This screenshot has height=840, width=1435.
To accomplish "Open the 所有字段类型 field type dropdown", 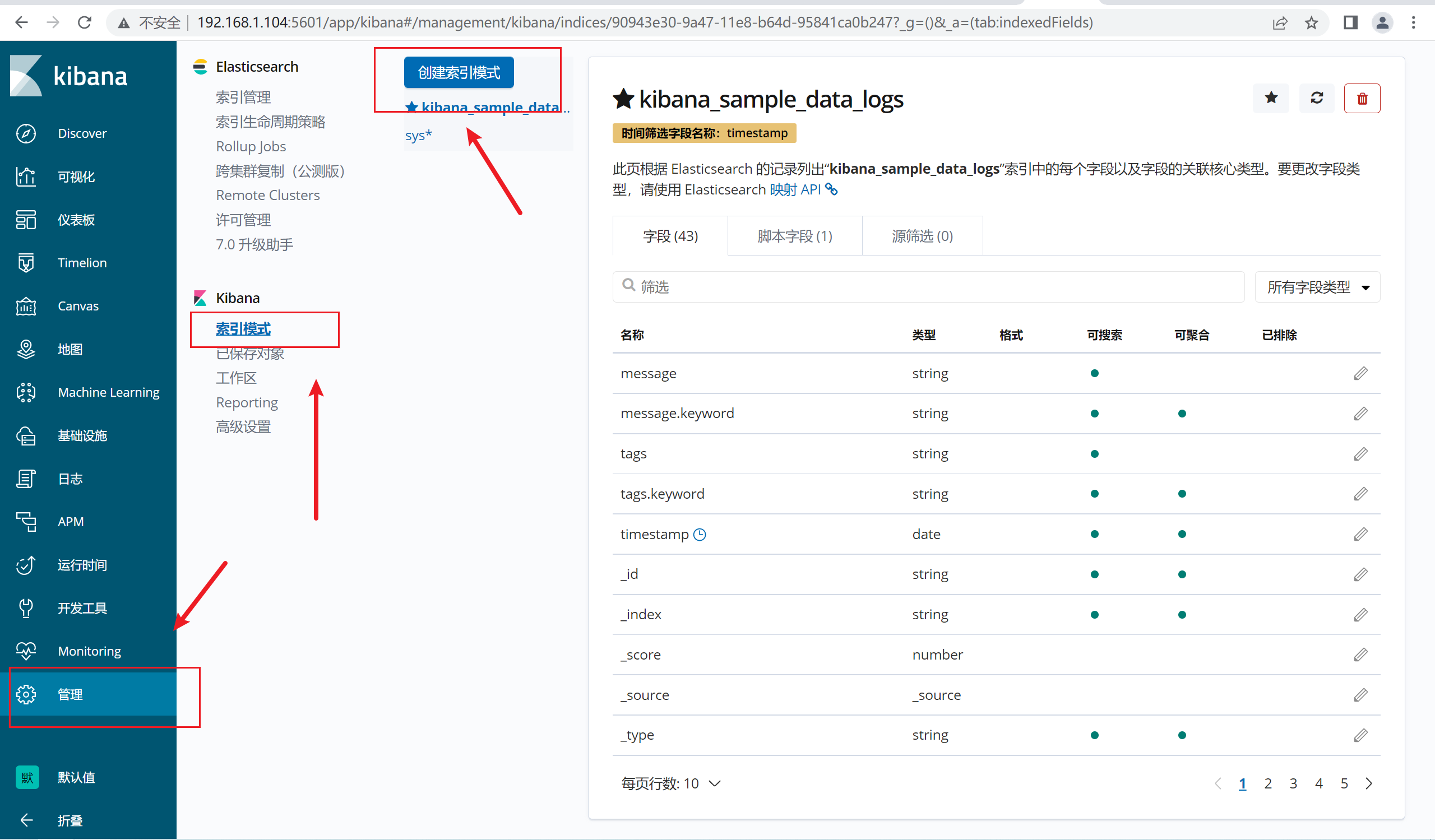I will click(1317, 287).
